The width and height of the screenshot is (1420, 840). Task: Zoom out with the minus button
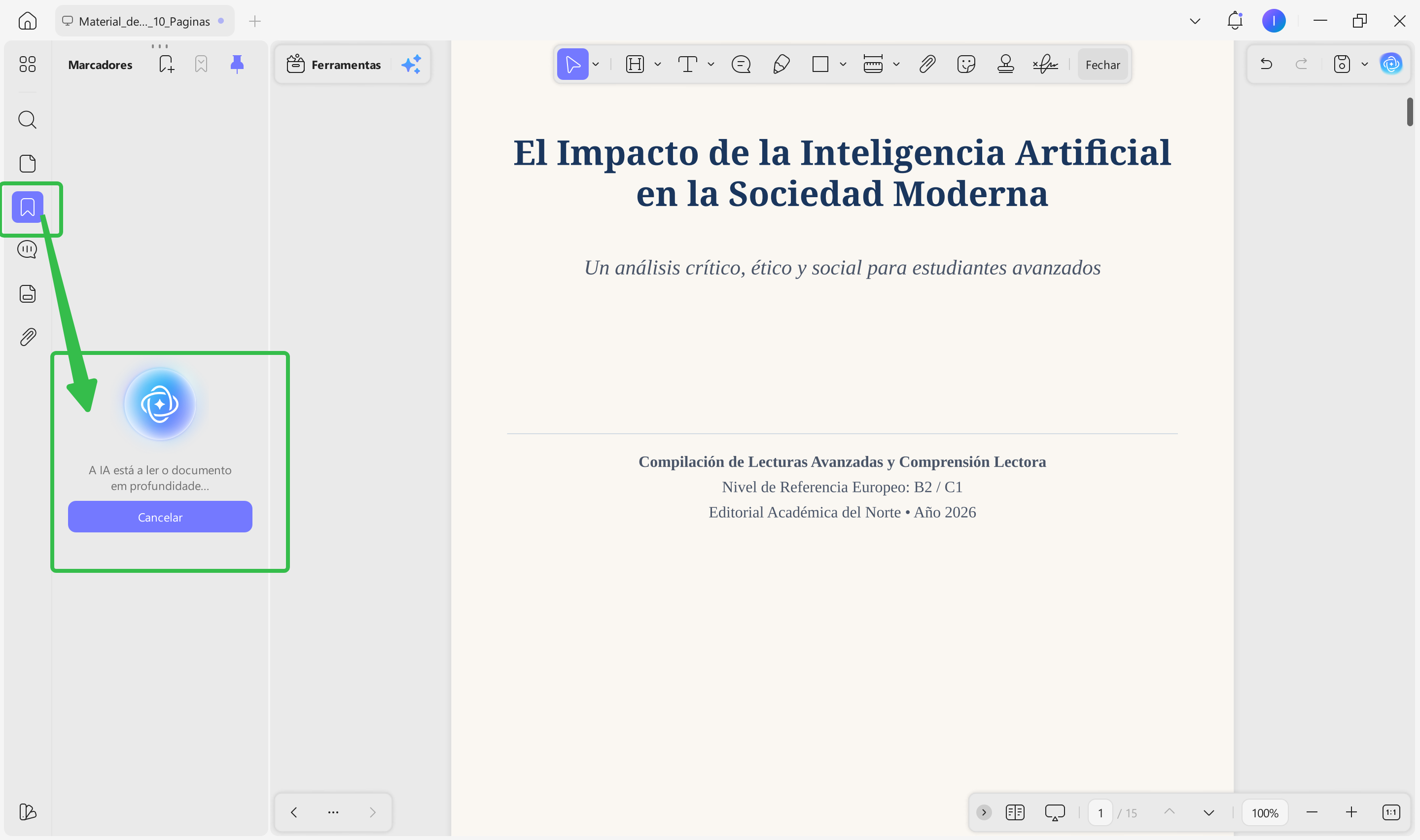[1312, 812]
